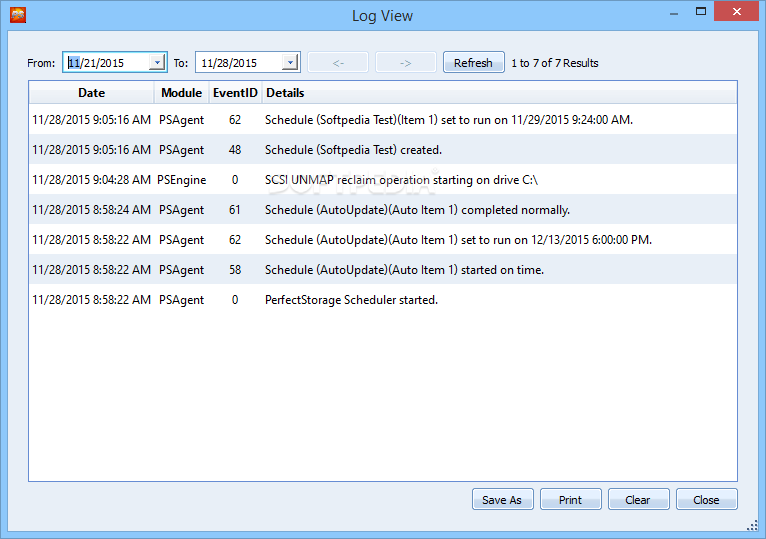Go to previous results page button

point(338,63)
